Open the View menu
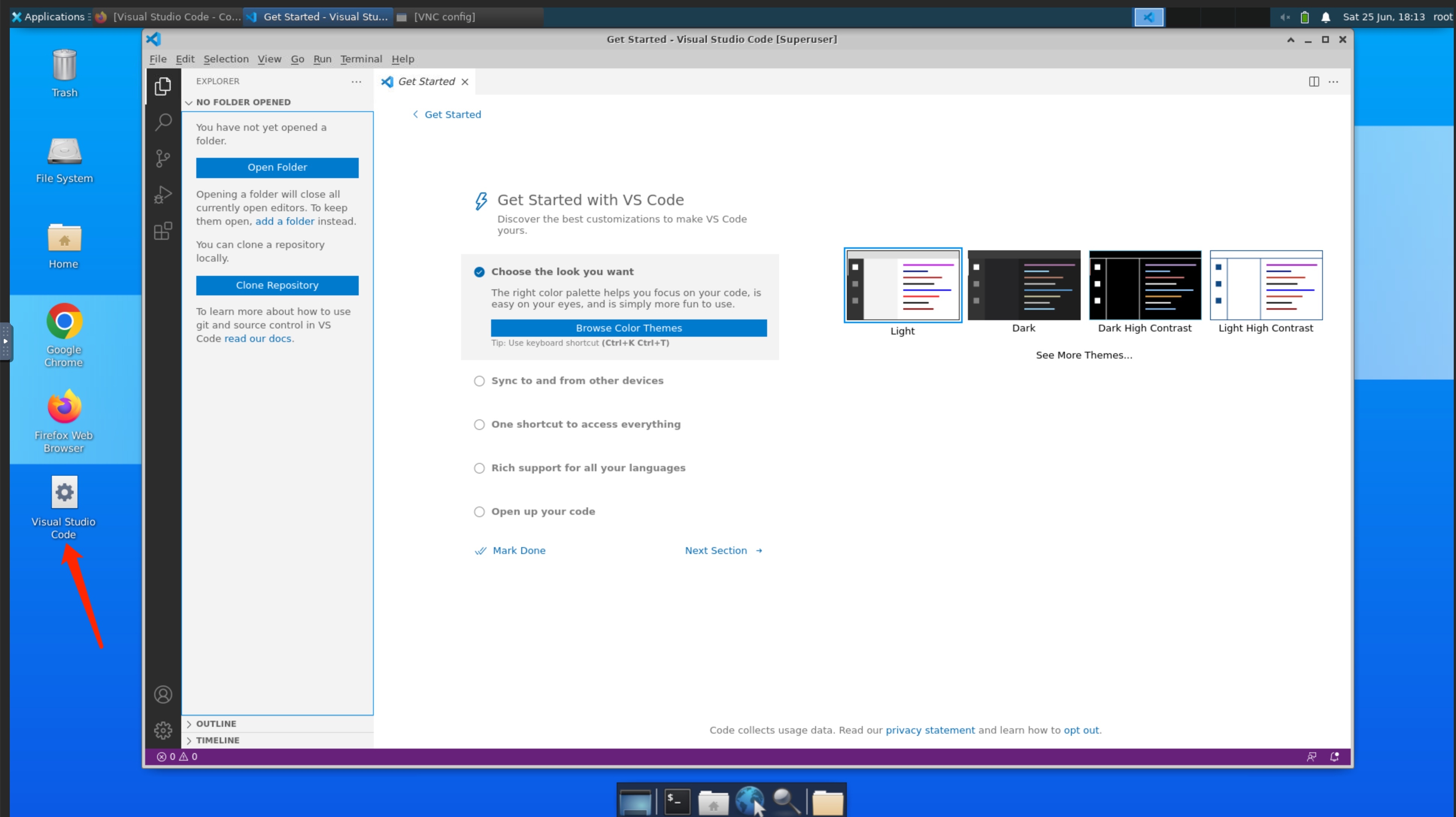 click(269, 59)
